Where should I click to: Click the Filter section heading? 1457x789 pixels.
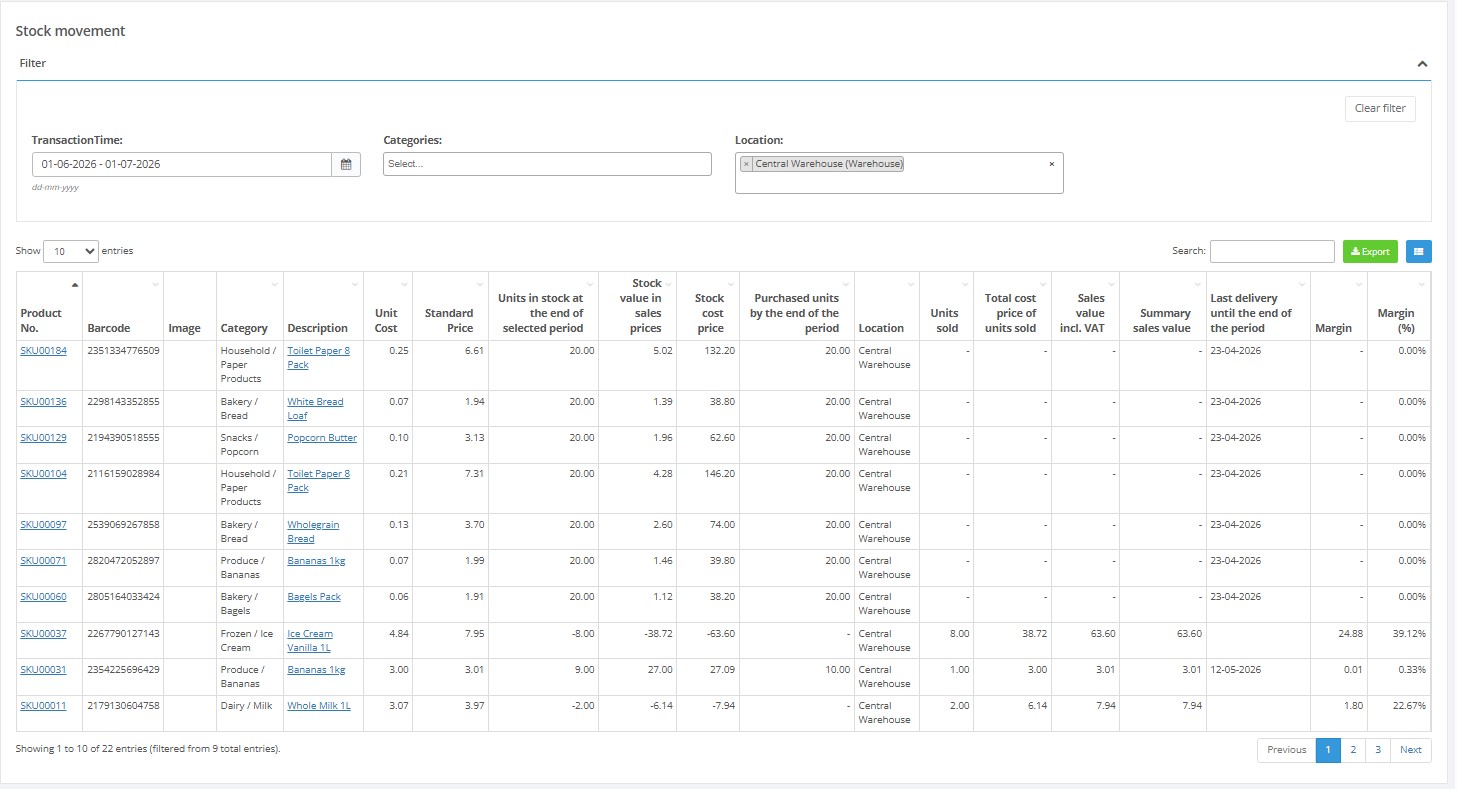33,63
